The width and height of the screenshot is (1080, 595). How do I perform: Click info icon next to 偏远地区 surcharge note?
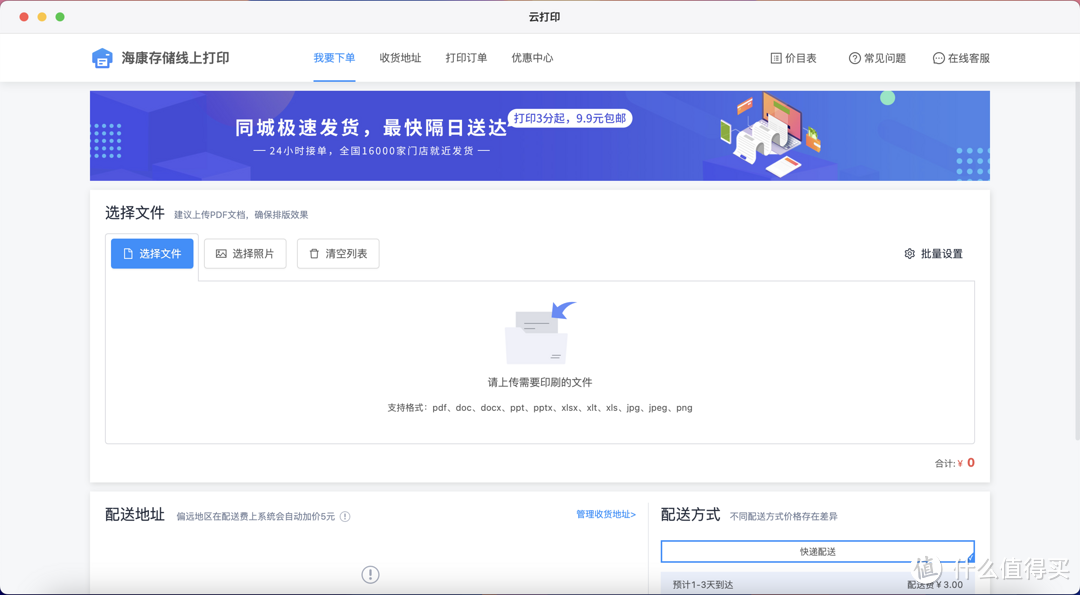pos(345,516)
